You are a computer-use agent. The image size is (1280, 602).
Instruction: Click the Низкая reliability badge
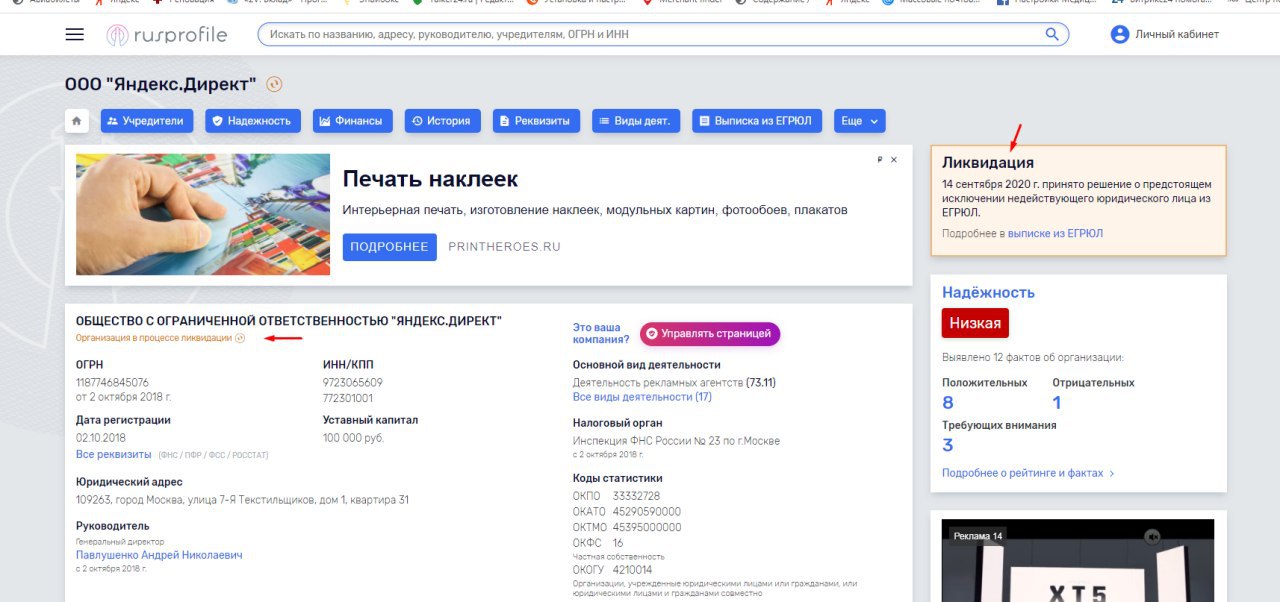point(975,323)
